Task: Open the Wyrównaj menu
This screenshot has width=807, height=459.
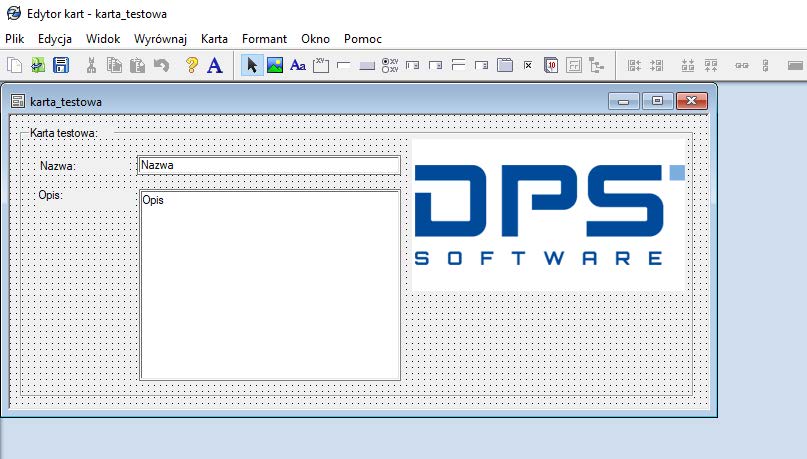Action: [x=160, y=39]
